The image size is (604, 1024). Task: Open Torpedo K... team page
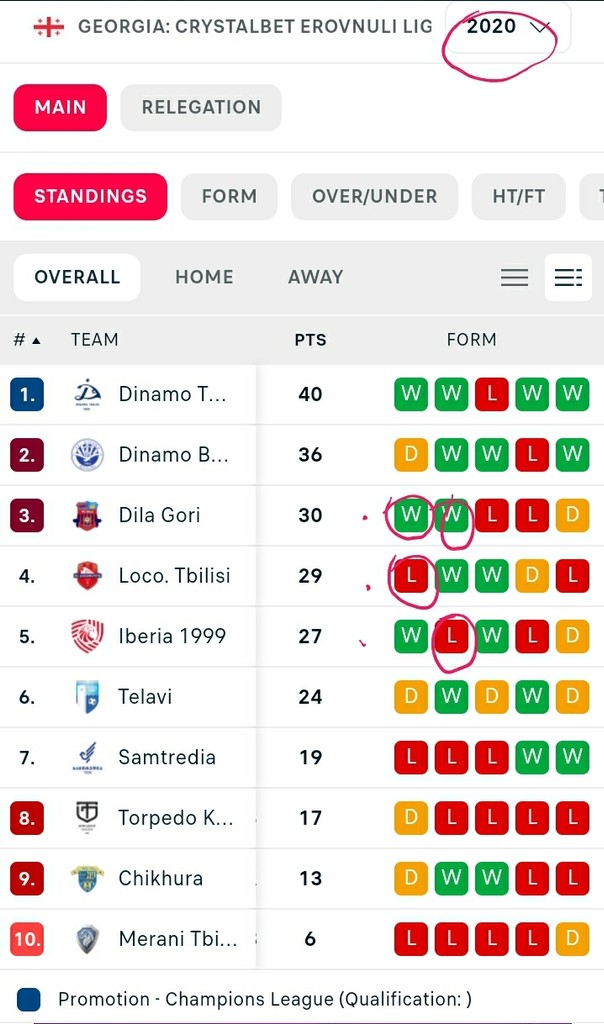176,818
